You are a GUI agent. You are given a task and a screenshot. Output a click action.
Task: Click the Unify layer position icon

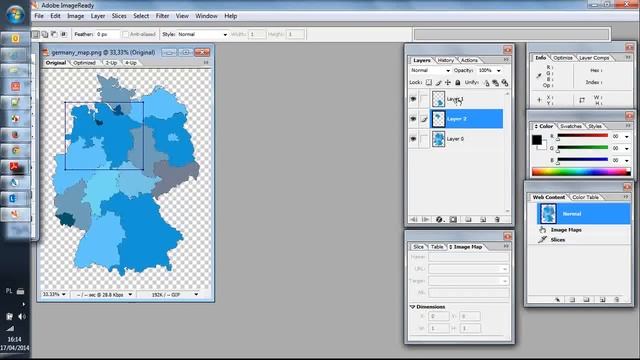(x=487, y=83)
